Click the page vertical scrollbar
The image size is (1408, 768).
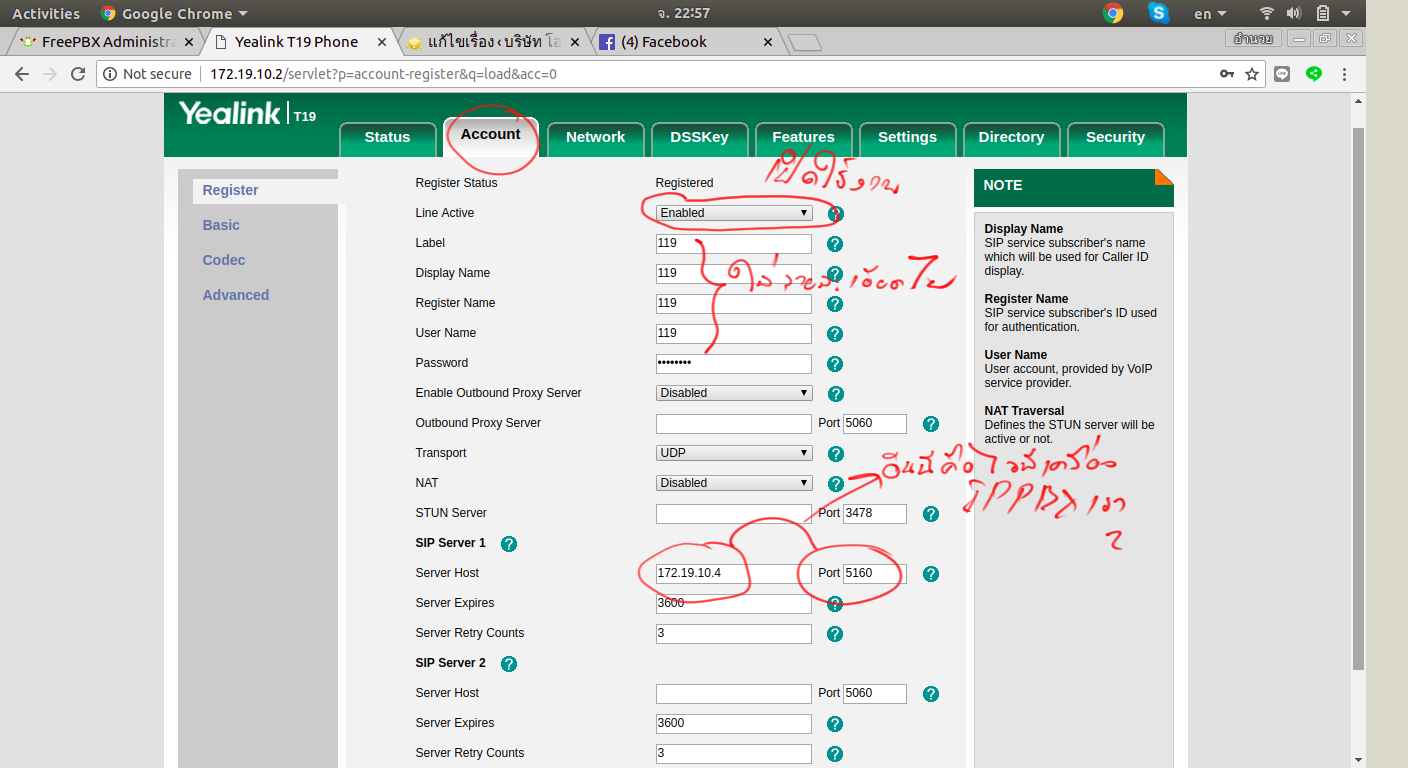point(1358,400)
